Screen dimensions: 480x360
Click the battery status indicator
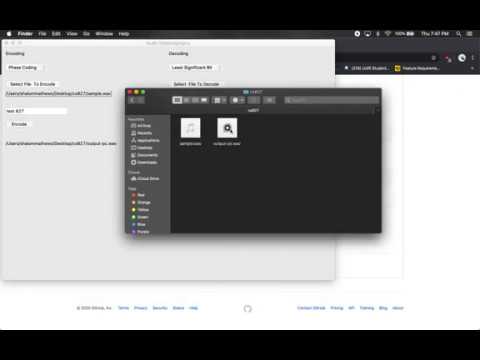point(404,34)
